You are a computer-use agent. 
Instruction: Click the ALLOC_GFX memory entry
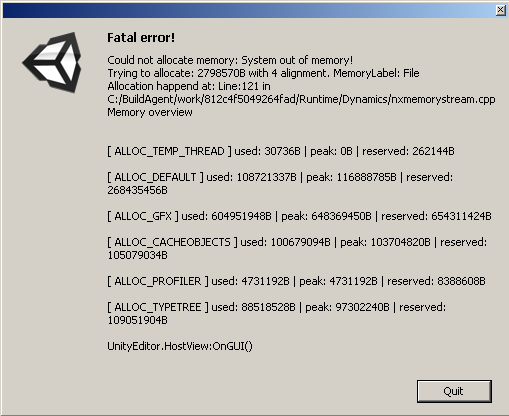[299, 216]
